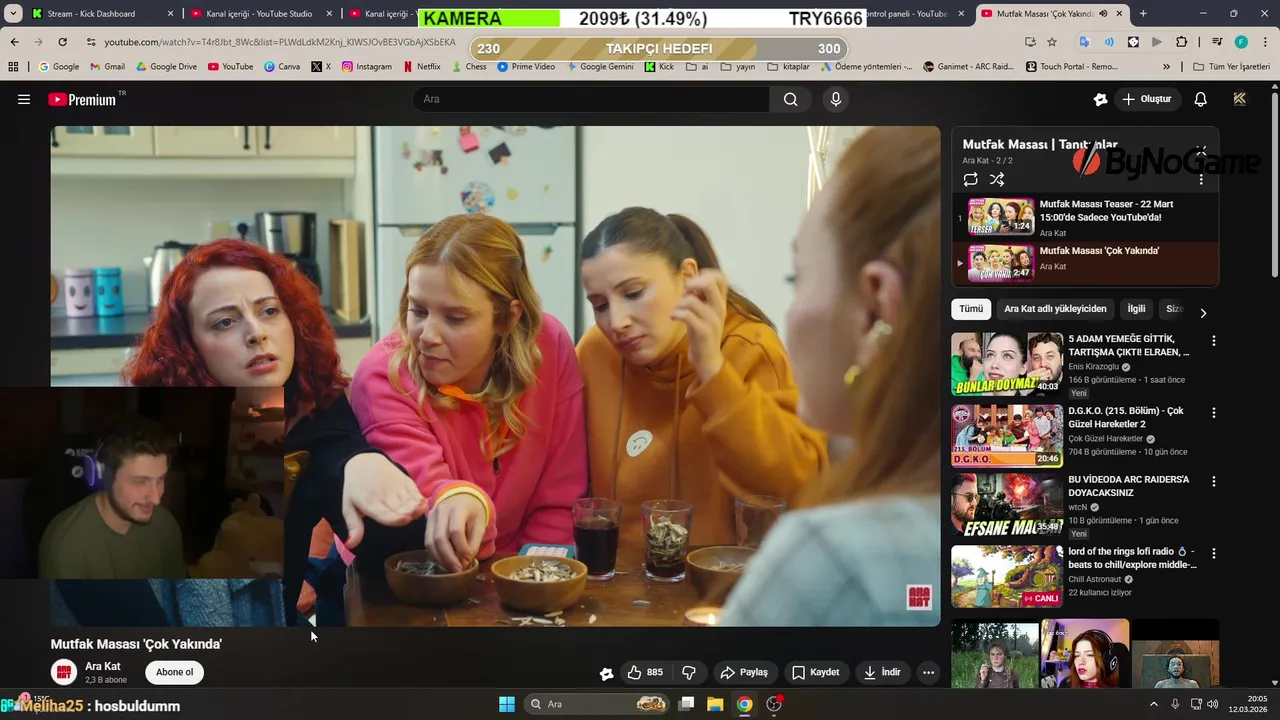Open playlist three-dot options menu
Screen dimensions: 1280x720
(x=1201, y=180)
